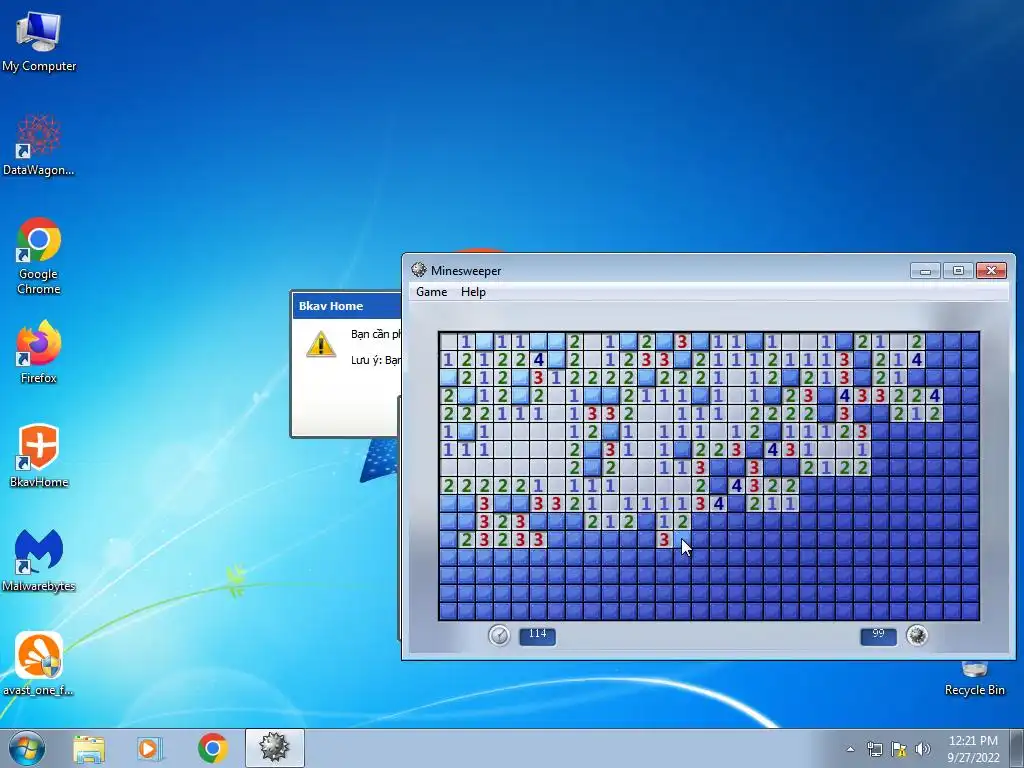Maximize the Minesweeper window
1024x768 pixels.
click(x=958, y=270)
